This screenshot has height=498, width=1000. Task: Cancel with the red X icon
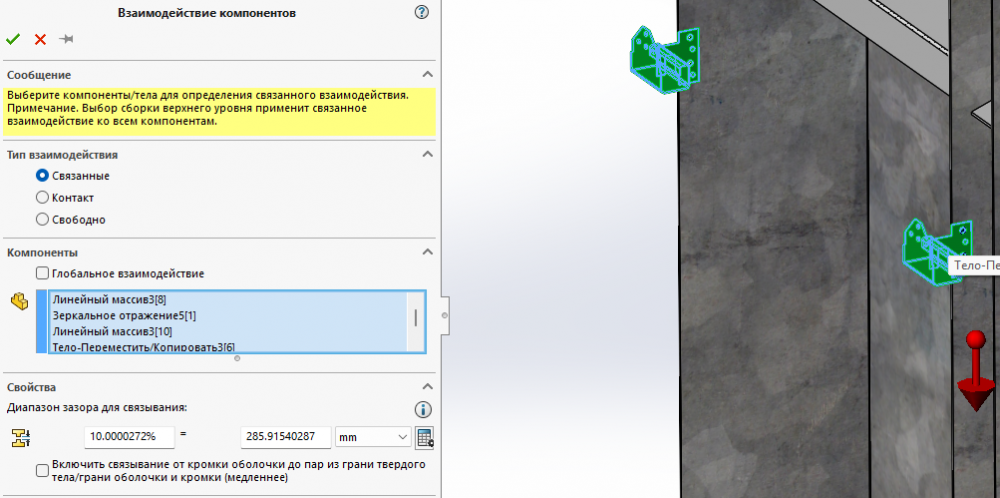click(x=40, y=40)
